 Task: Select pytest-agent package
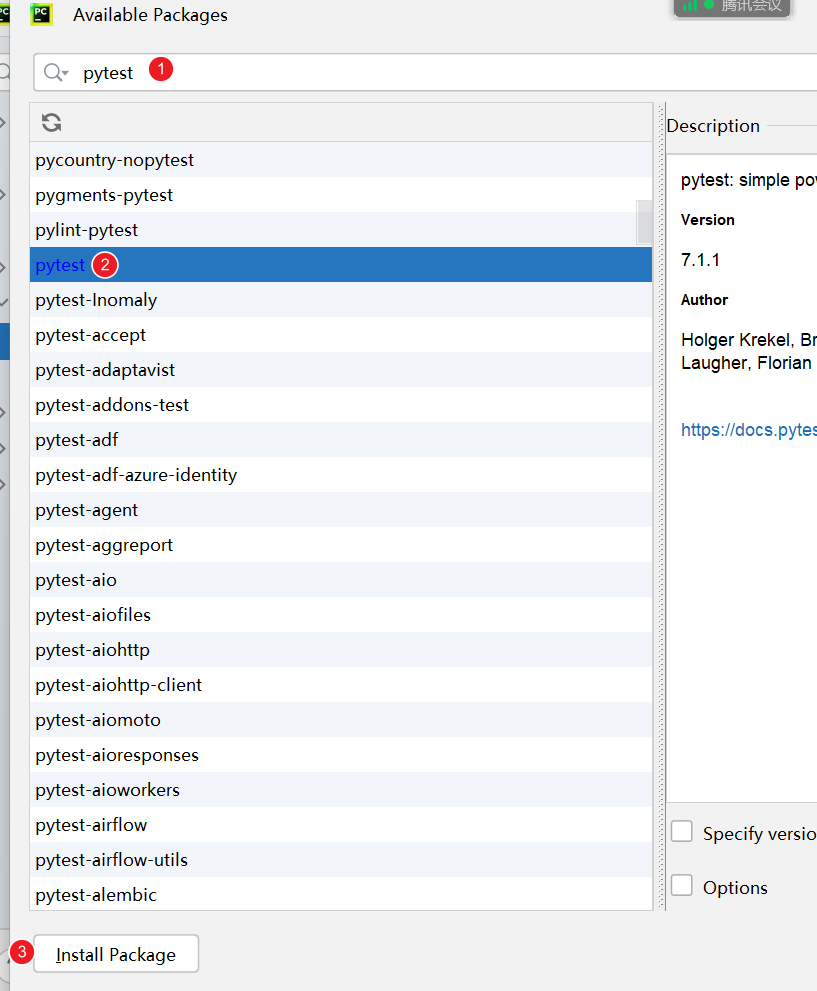click(341, 509)
